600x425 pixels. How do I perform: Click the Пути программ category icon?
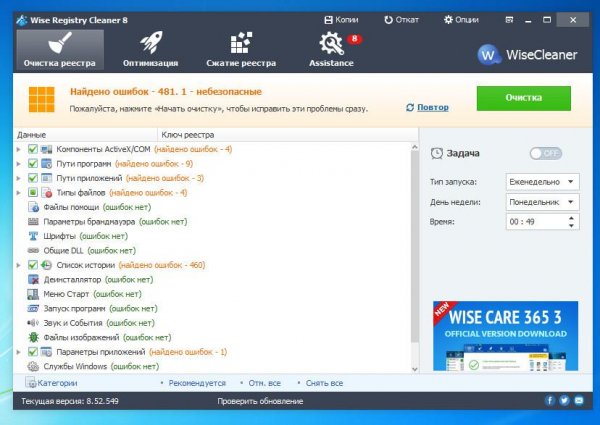(x=46, y=164)
